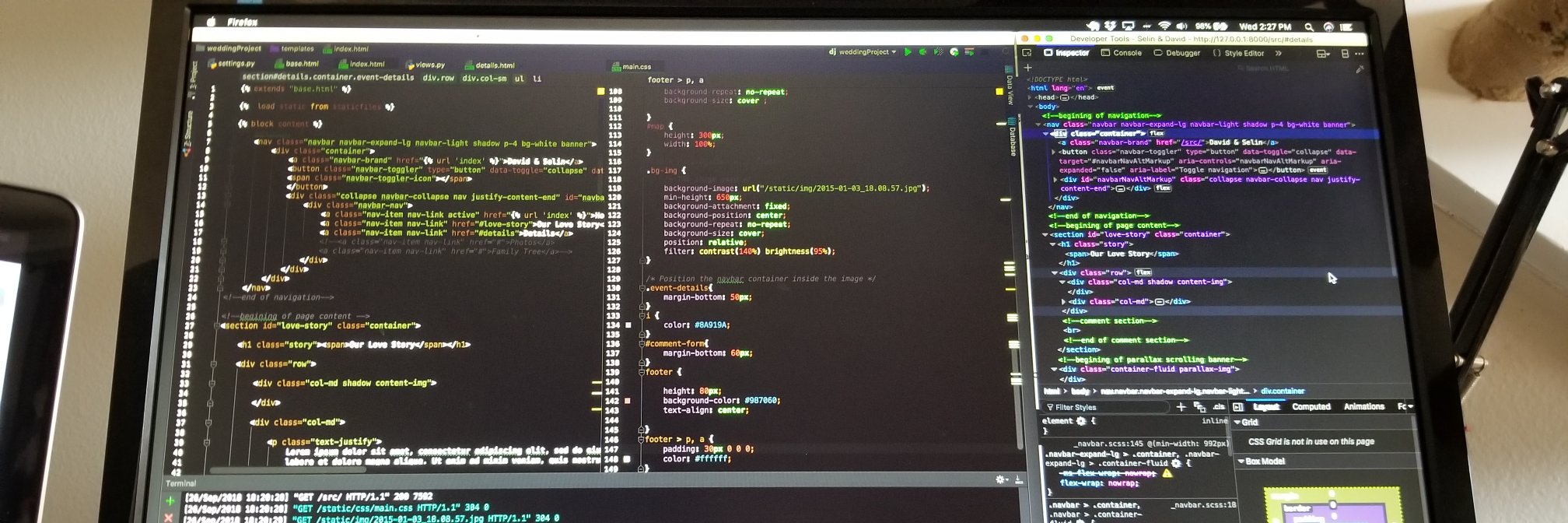Toggle the three-pane inspector sidebar icon
The width and height of the screenshot is (1568, 523).
pyautogui.click(x=1238, y=407)
